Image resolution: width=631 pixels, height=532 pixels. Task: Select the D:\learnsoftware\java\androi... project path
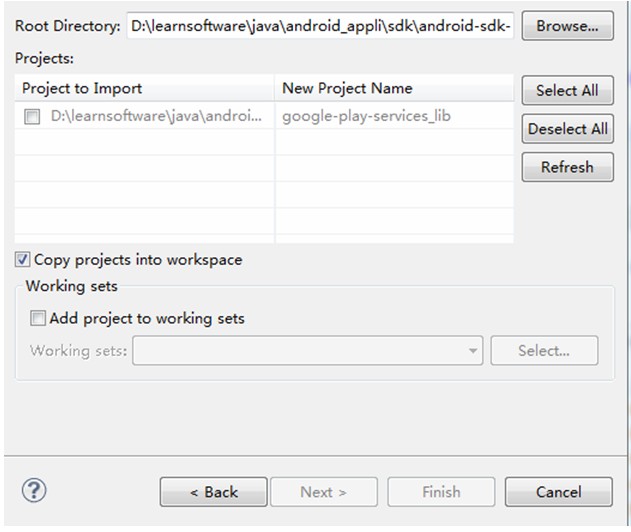coord(156,116)
